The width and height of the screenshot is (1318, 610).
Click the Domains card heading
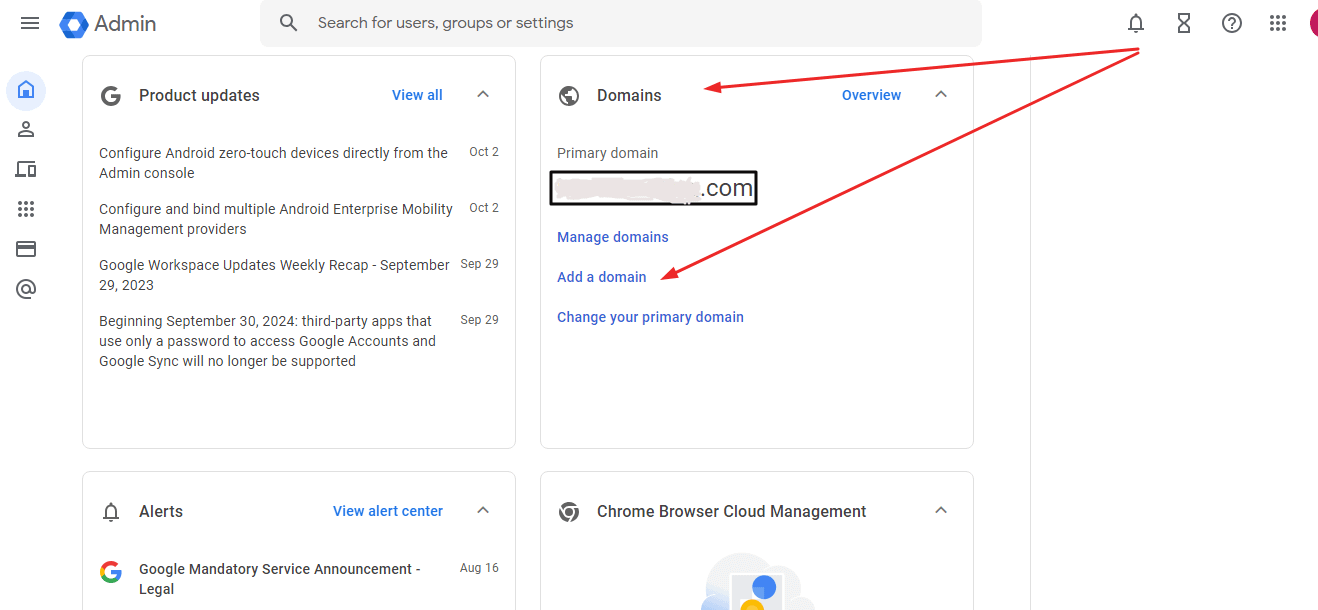click(x=629, y=96)
